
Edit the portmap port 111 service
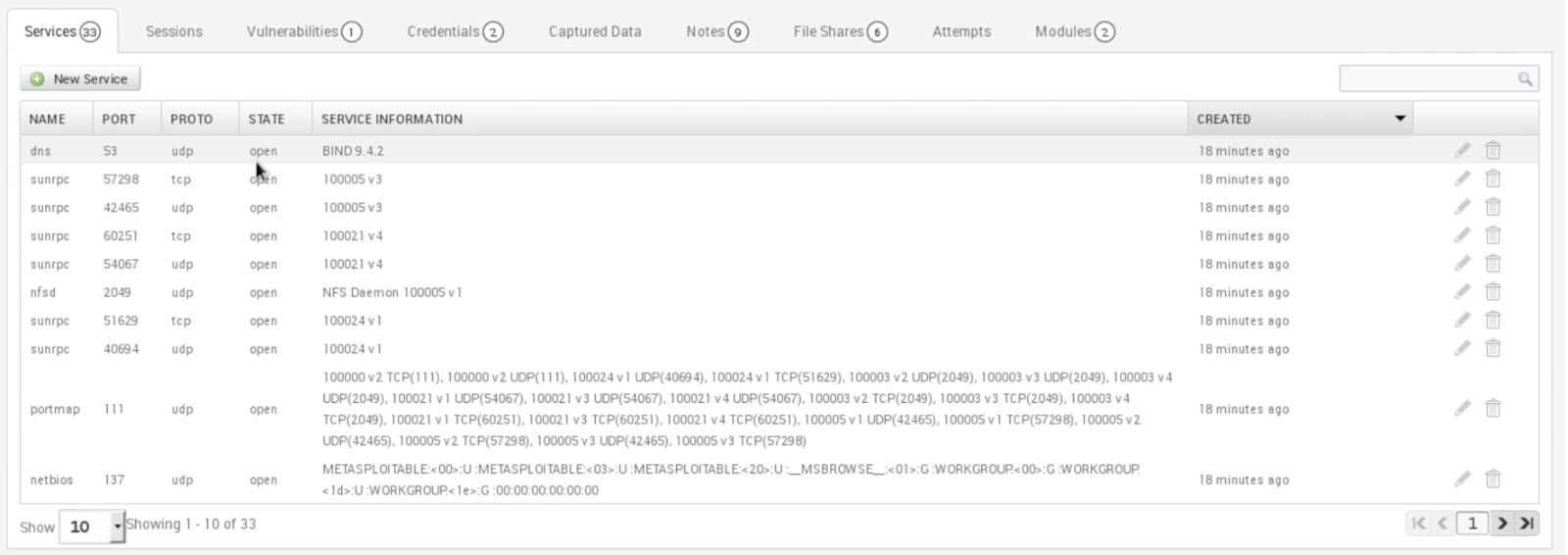click(1462, 409)
